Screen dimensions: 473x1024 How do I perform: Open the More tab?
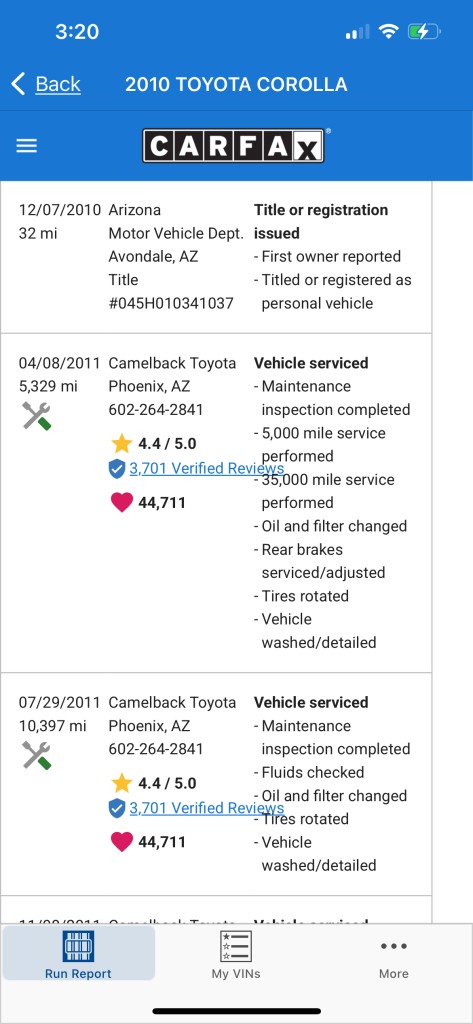click(x=394, y=957)
